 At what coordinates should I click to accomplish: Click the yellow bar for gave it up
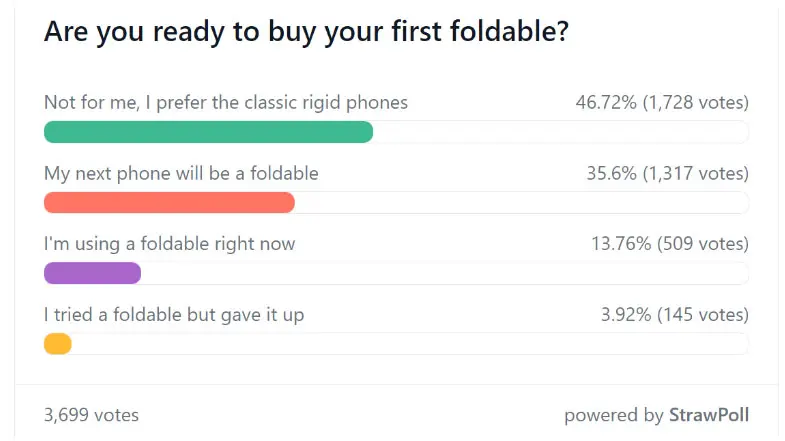58,344
